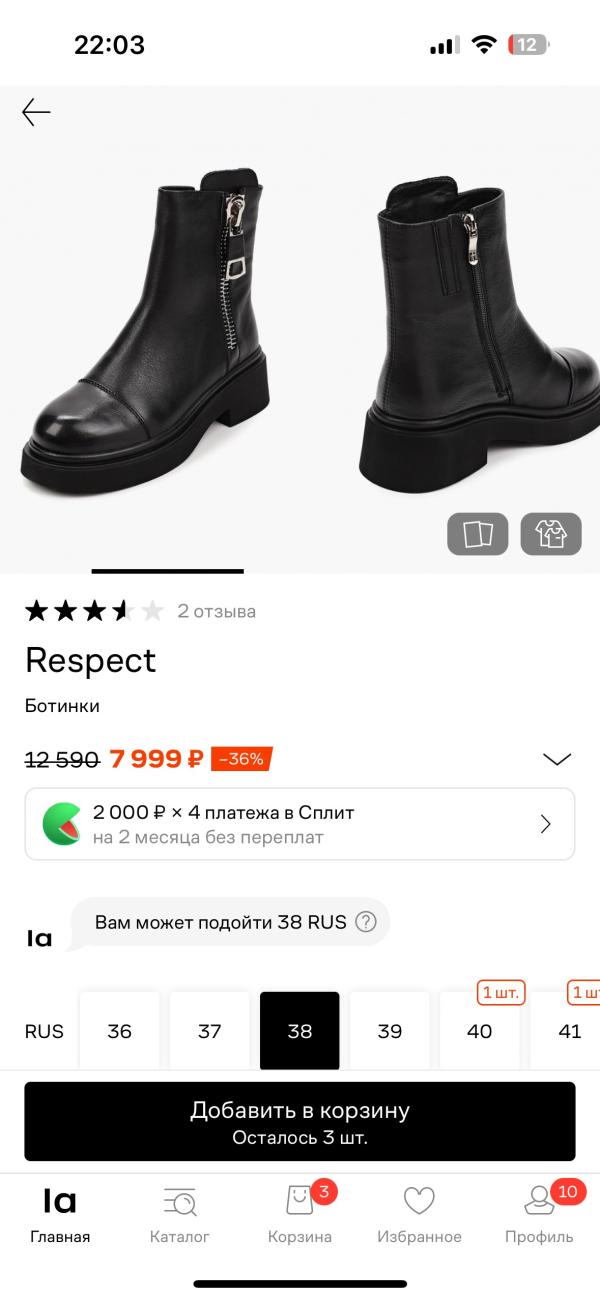Tap the size recommendation help icon
The width and height of the screenshot is (600, 1300).
[x=366, y=921]
